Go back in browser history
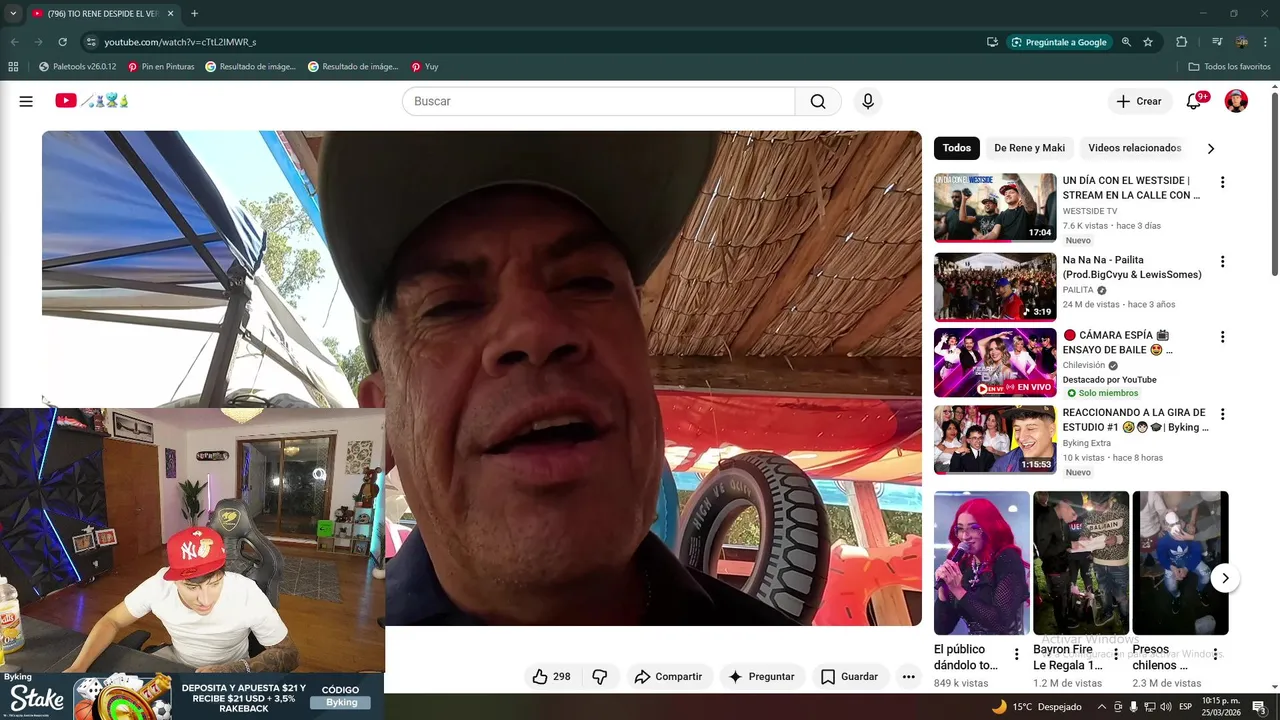The image size is (1280, 720). pos(14,42)
